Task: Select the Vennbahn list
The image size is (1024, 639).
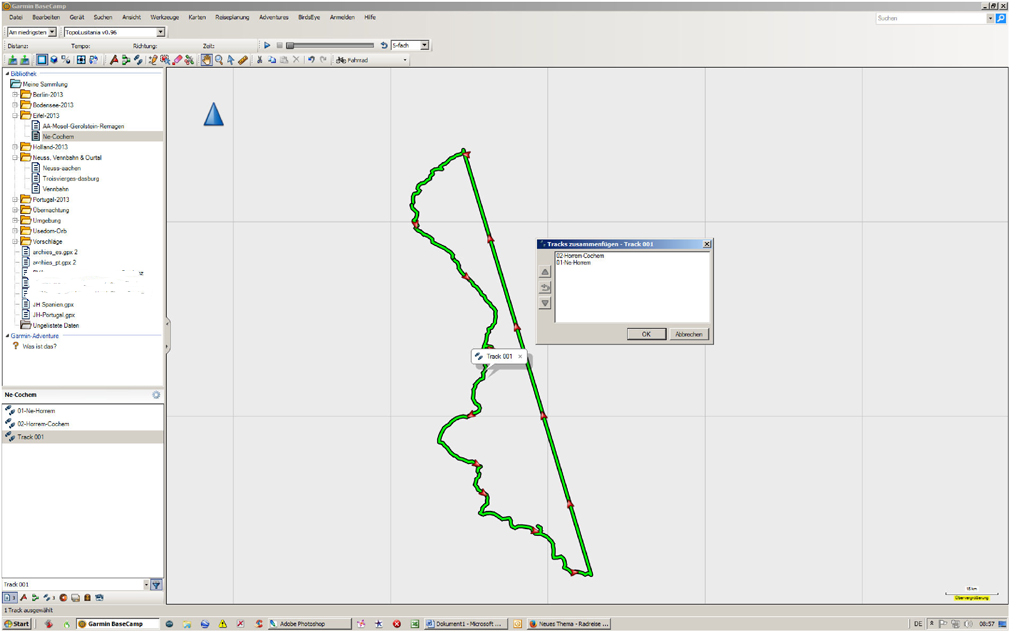Action: point(56,189)
